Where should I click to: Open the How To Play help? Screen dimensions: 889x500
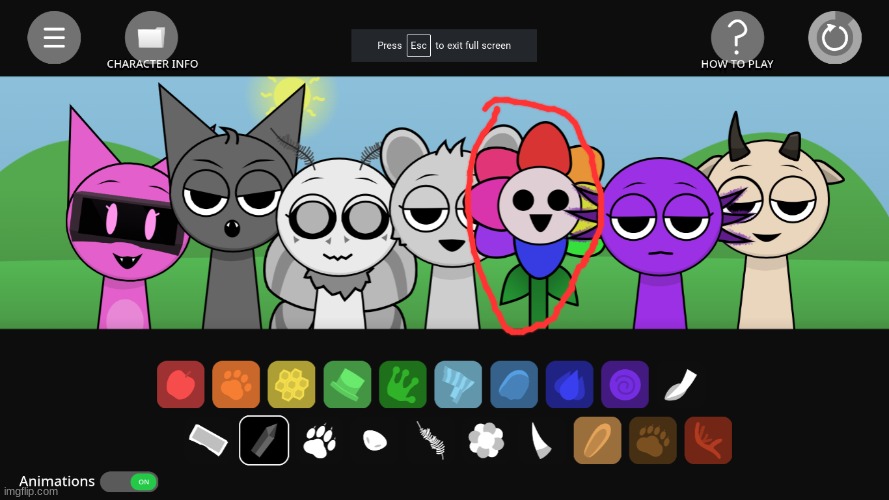tap(737, 37)
